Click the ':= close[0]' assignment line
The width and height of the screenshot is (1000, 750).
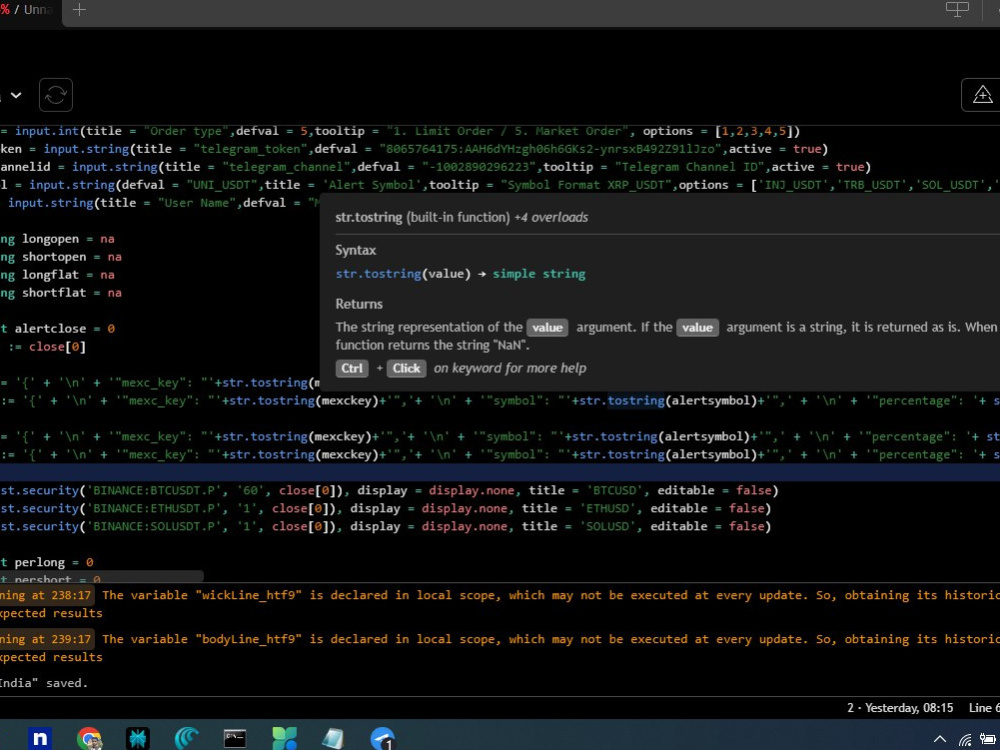47,346
